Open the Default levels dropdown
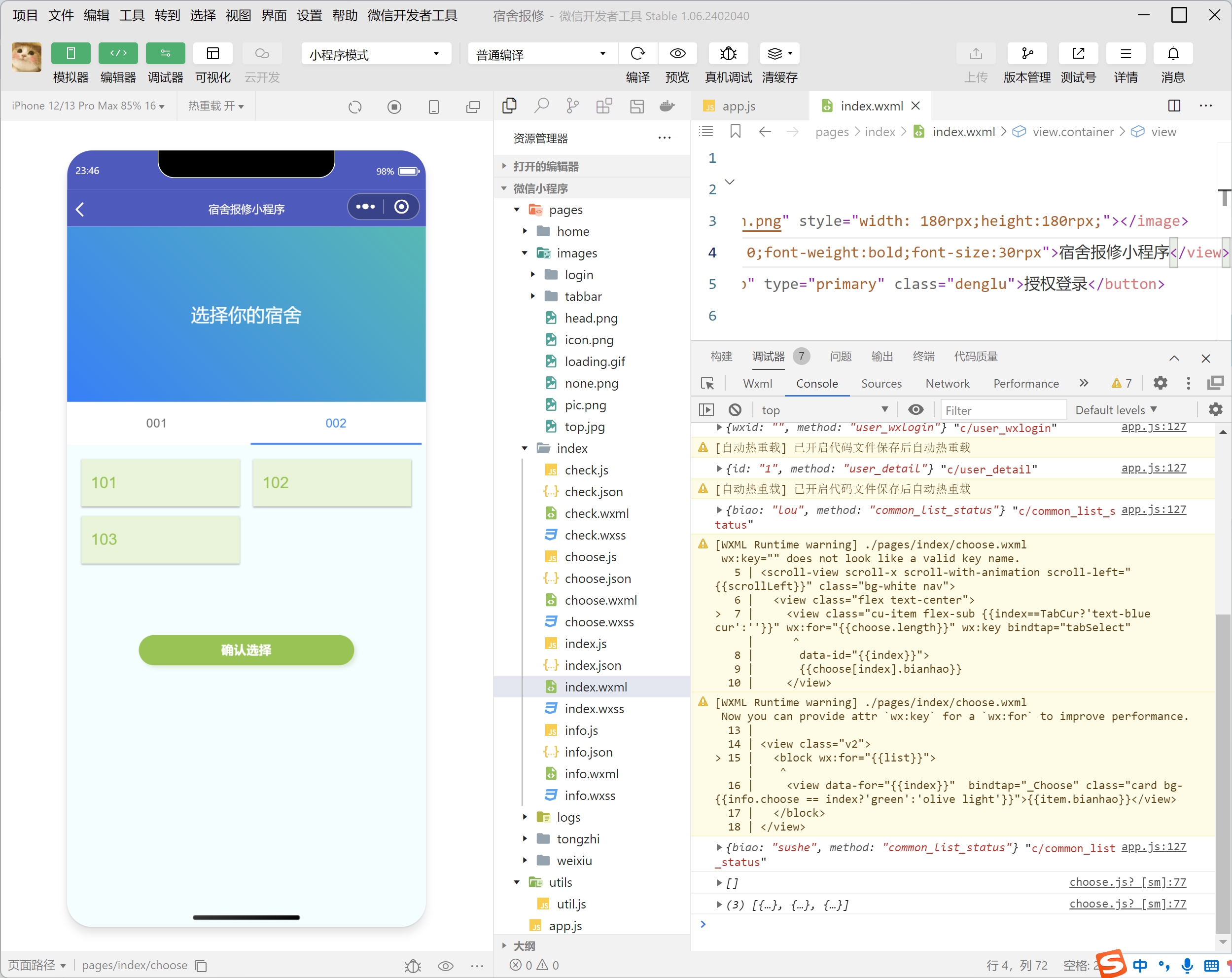Screen dimensions: 1232x978 1116,410
